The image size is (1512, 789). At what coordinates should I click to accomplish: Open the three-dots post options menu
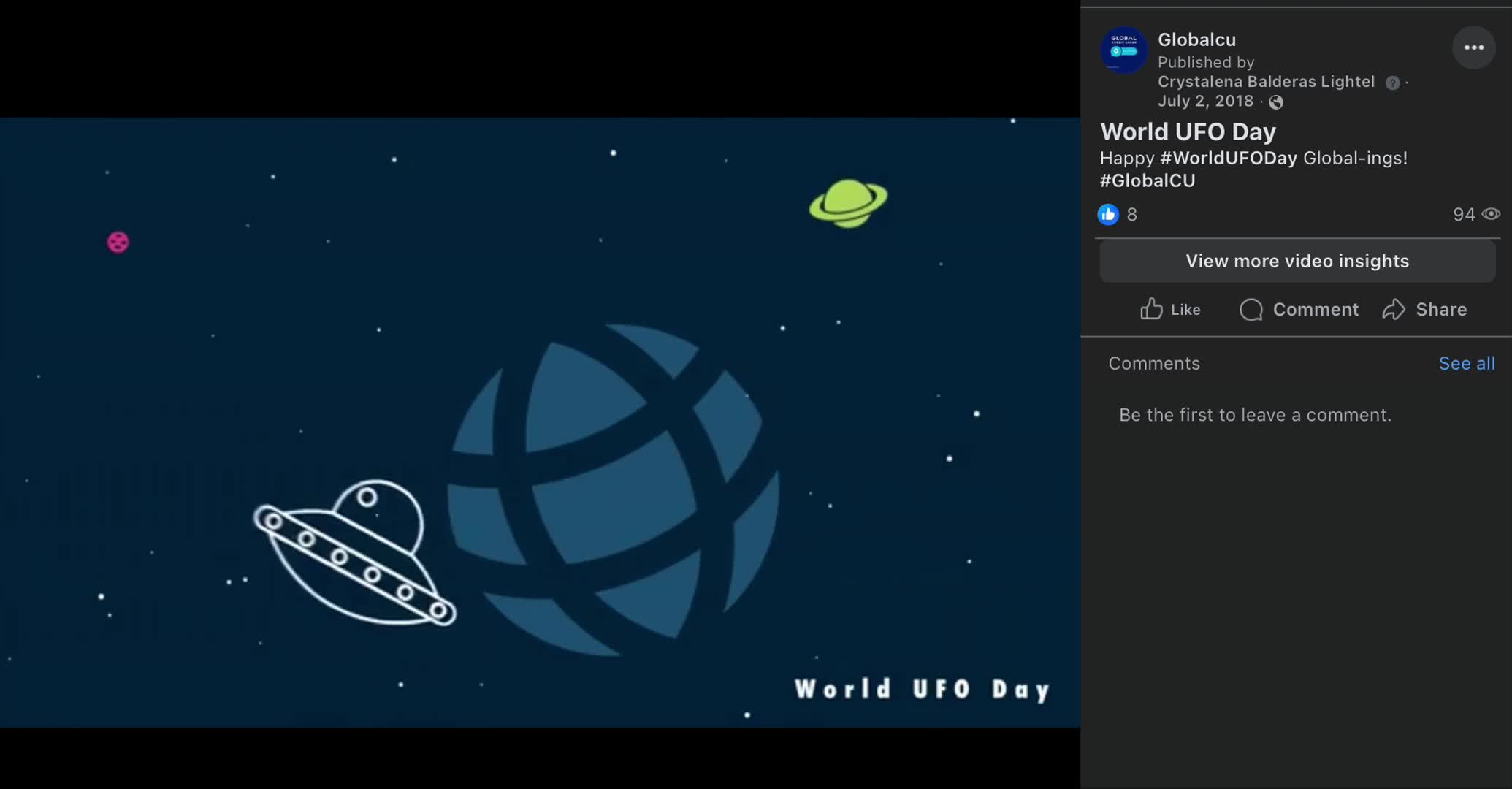tap(1473, 48)
